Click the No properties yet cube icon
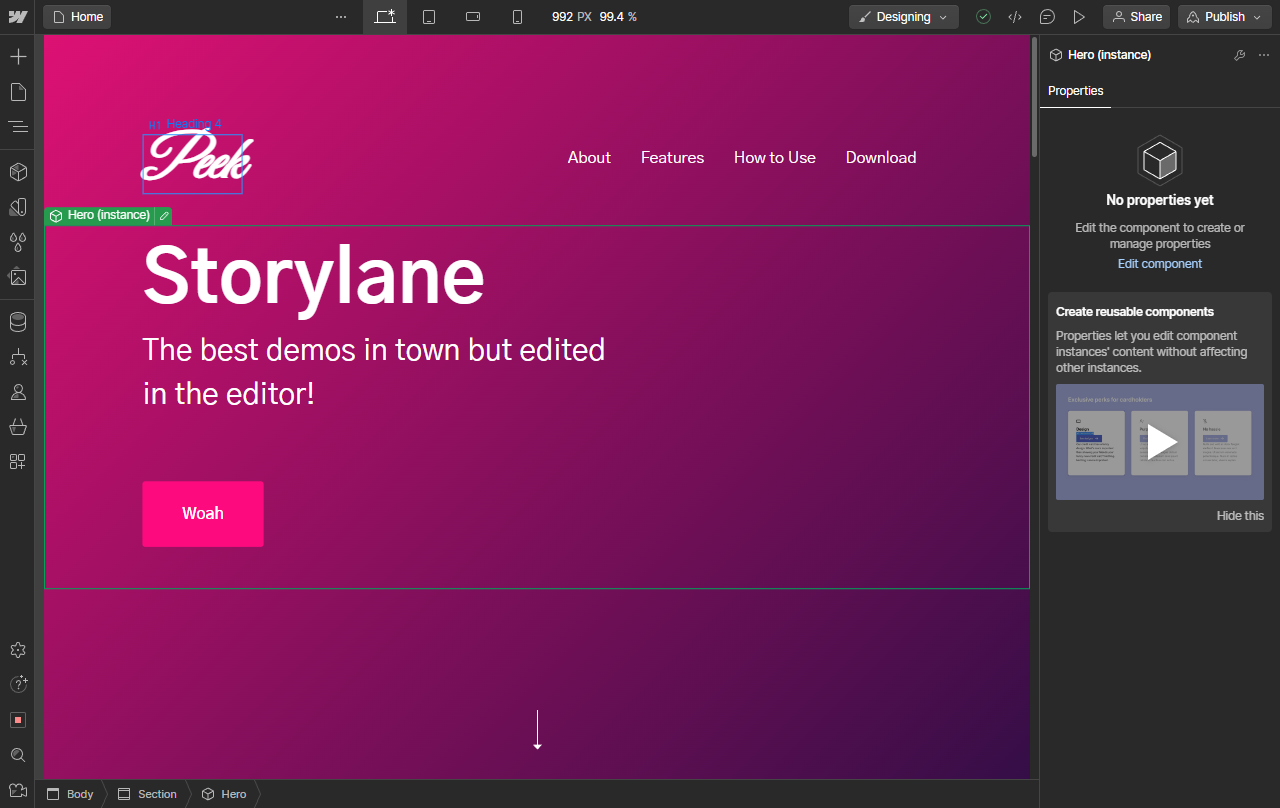 1160,160
